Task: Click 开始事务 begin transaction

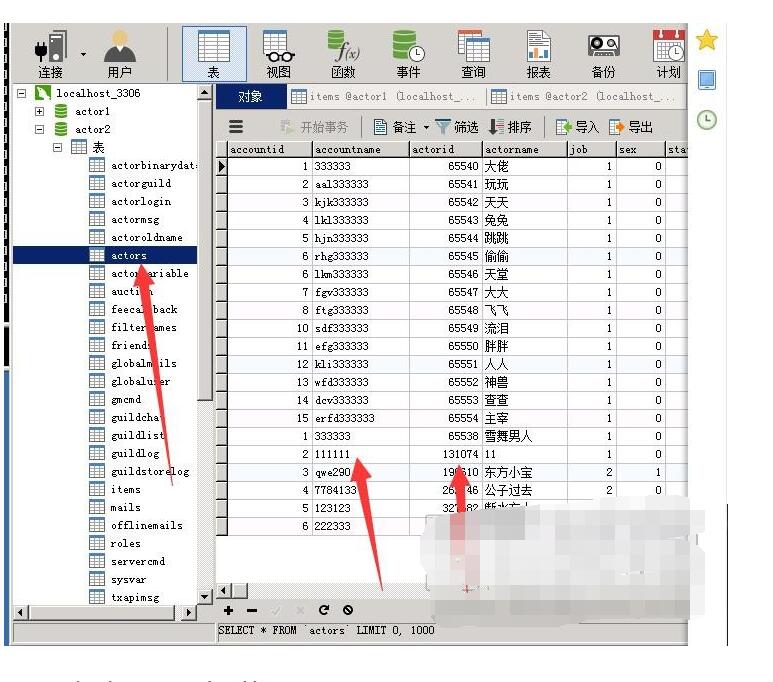Action: 314,127
